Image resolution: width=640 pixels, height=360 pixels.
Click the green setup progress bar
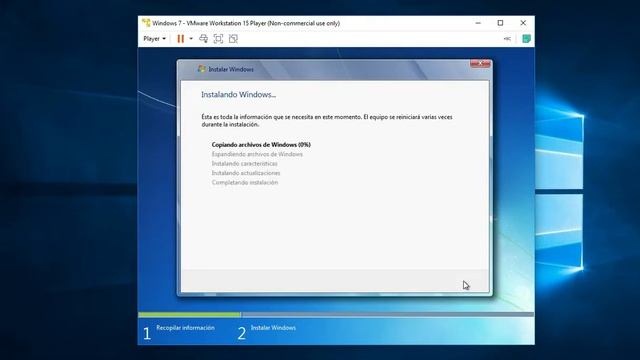pos(189,315)
